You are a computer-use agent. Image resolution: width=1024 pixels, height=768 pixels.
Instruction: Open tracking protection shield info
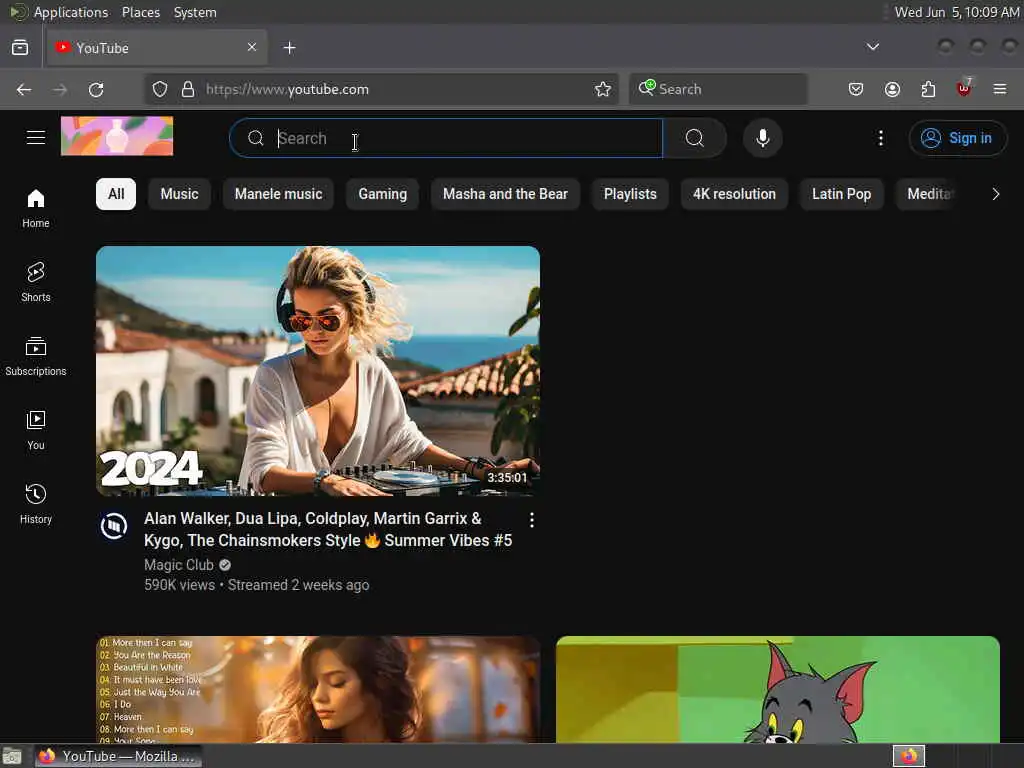tap(159, 89)
